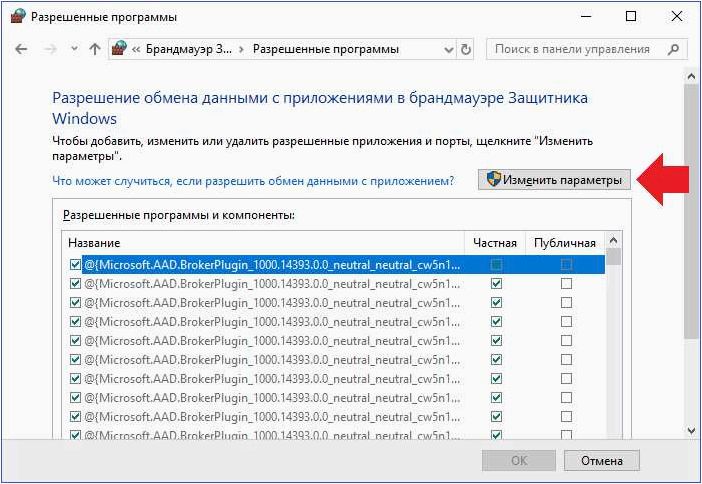Click the heading 'Разрешение обмена данными с приложениями'
The height and width of the screenshot is (484, 702).
pyautogui.click(x=320, y=108)
